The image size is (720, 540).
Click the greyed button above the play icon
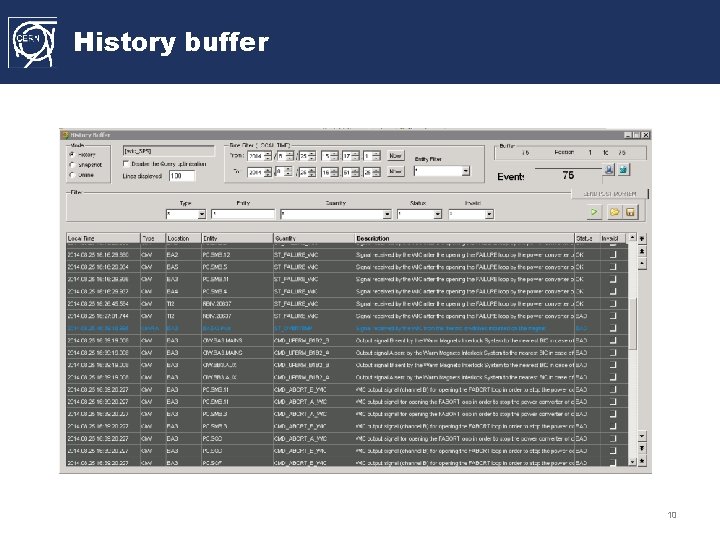coord(609,194)
